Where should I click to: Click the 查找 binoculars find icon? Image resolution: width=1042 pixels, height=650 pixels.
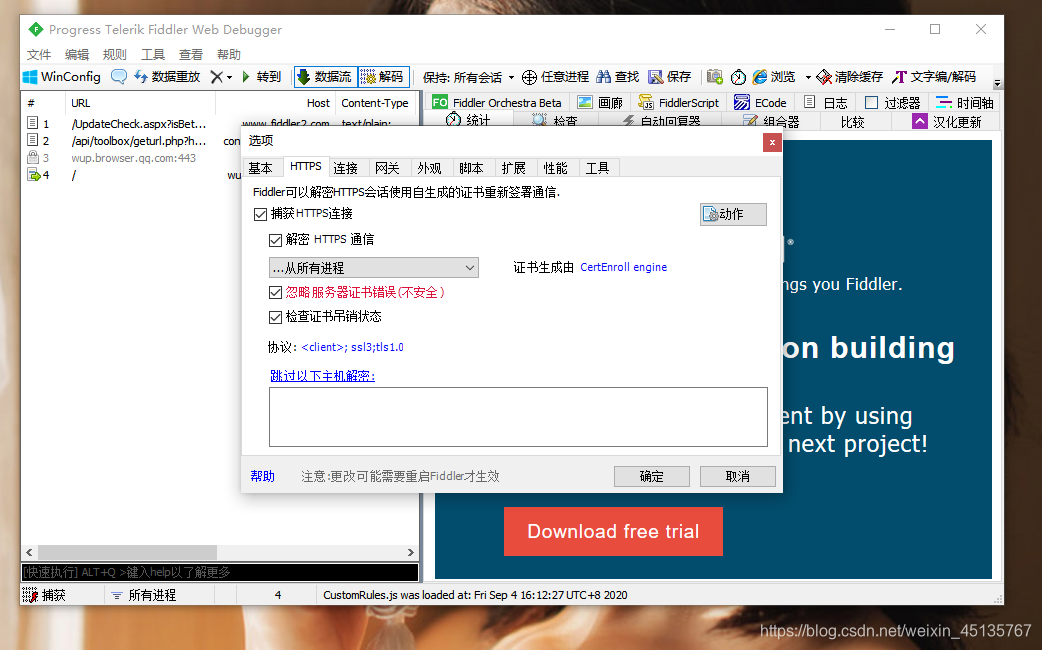click(603, 77)
